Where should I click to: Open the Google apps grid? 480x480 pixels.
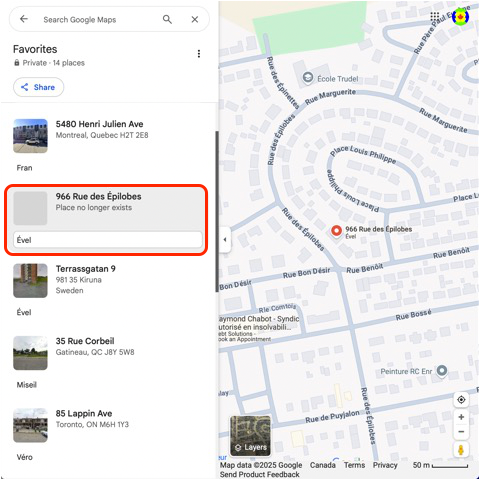pyautogui.click(x=434, y=16)
